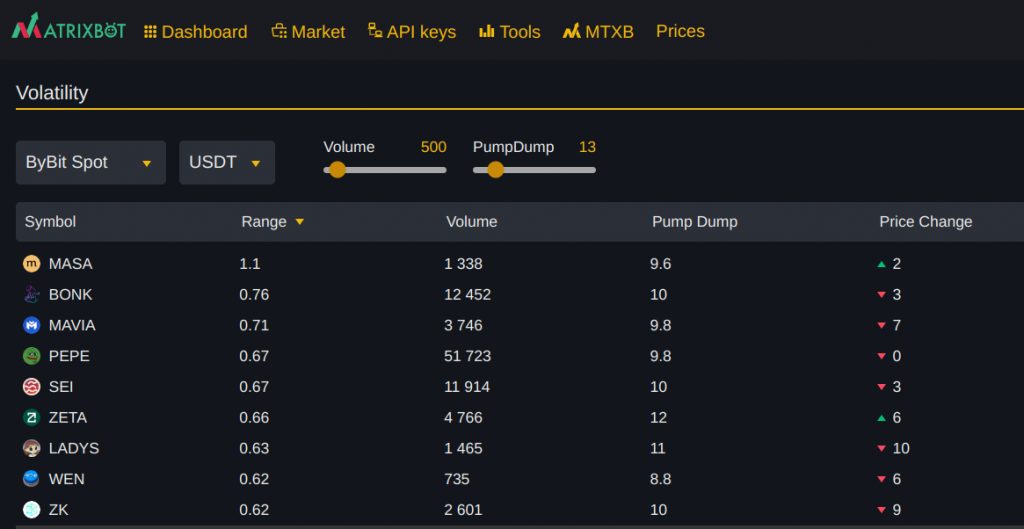The height and width of the screenshot is (529, 1024).
Task: Sort table by Symbol column
Action: point(50,222)
